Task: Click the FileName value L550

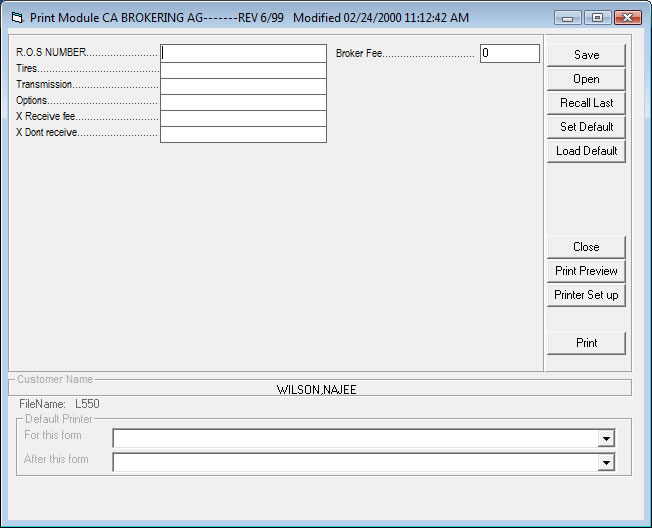Action: coord(87,404)
